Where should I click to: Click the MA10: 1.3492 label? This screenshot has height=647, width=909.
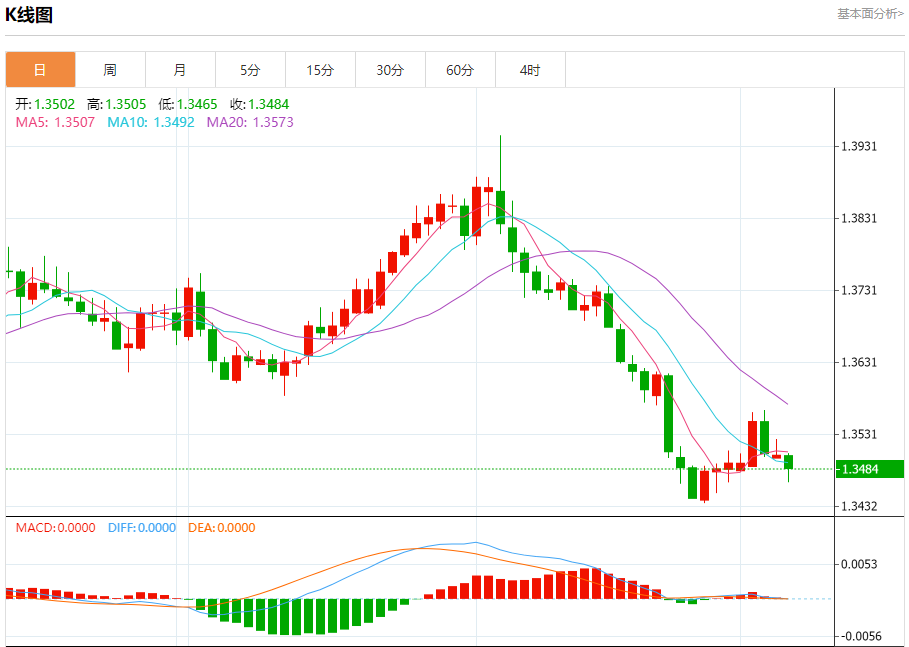tap(151, 122)
